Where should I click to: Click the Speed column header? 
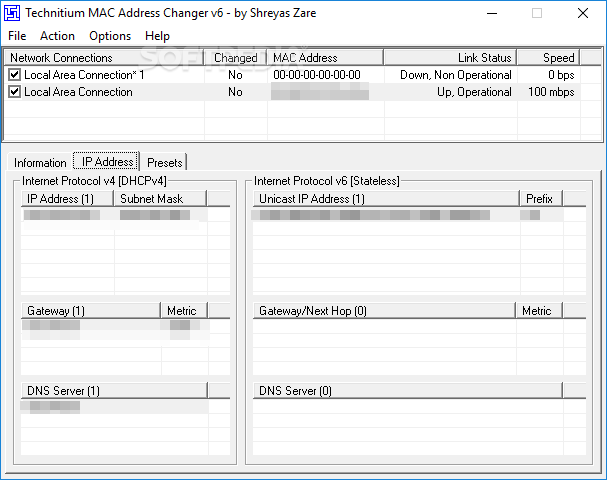(549, 58)
